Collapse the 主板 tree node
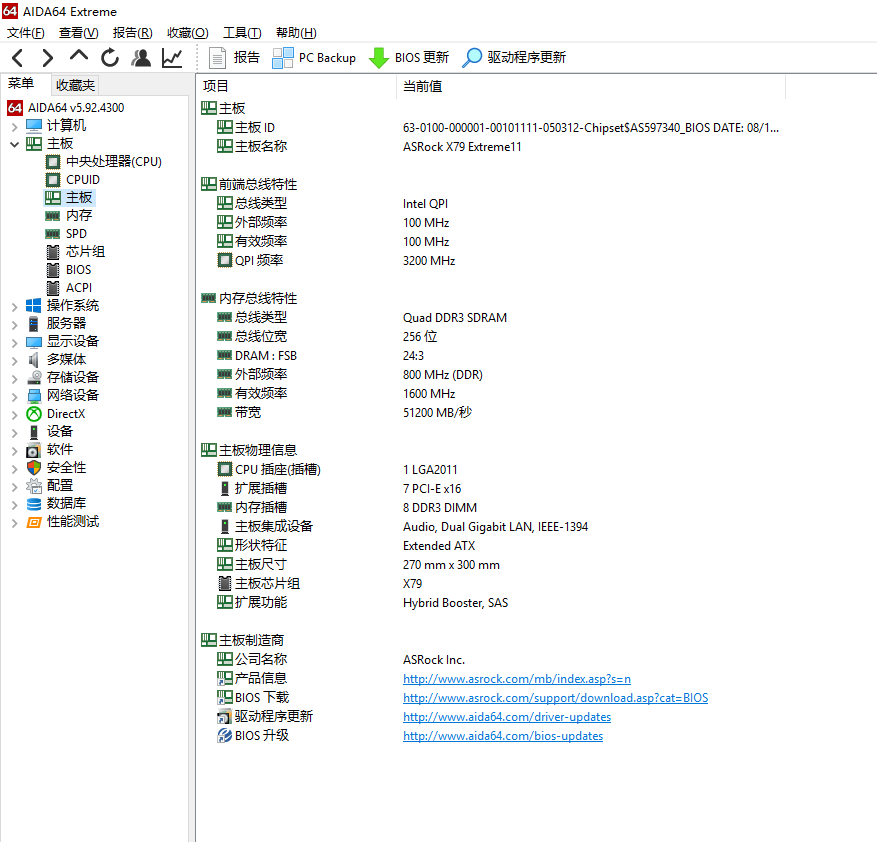The image size is (877, 842). tap(15, 144)
